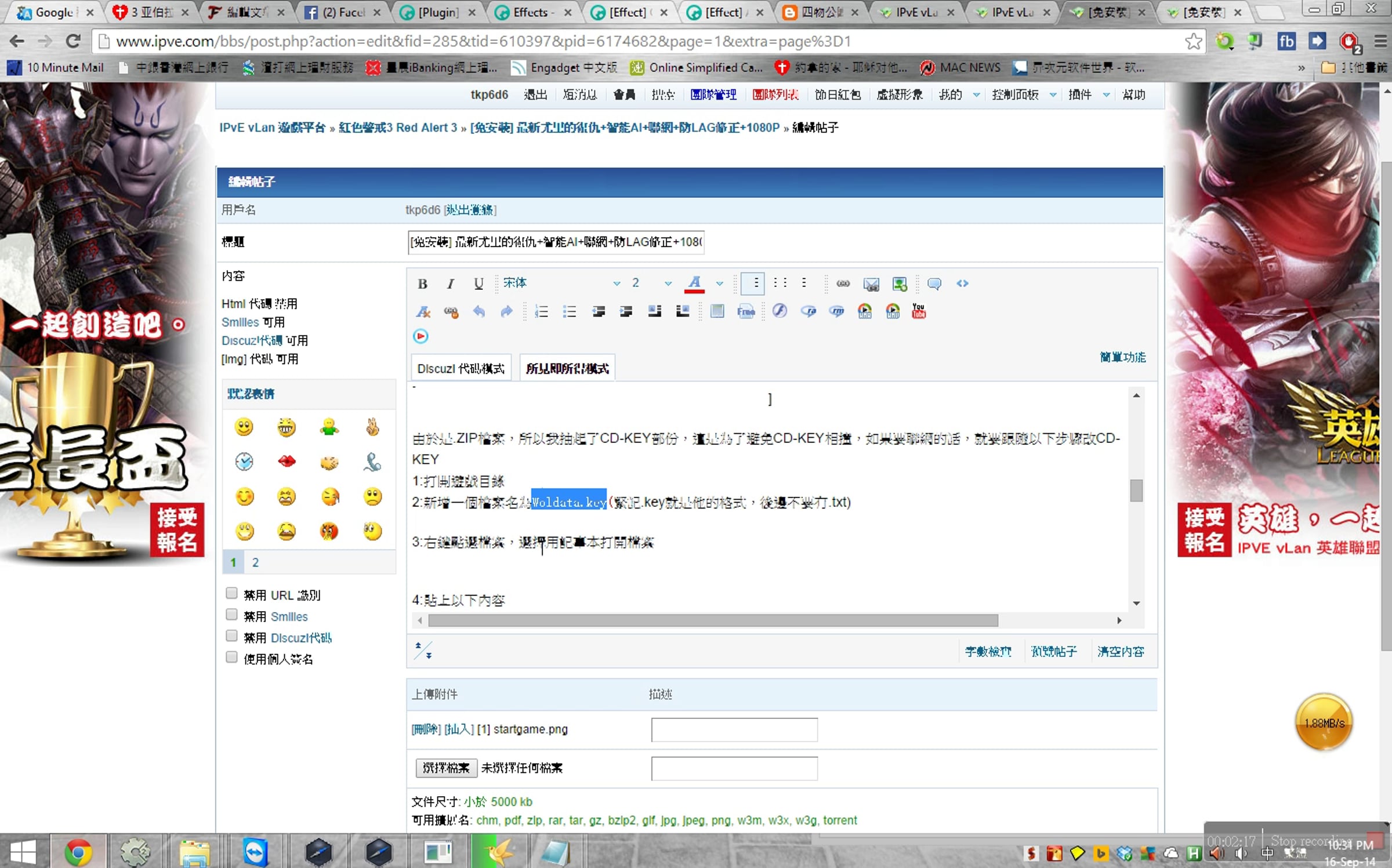Image resolution: width=1392 pixels, height=868 pixels.
Task: Switch to the Discuz! code mode tab
Action: [461, 368]
